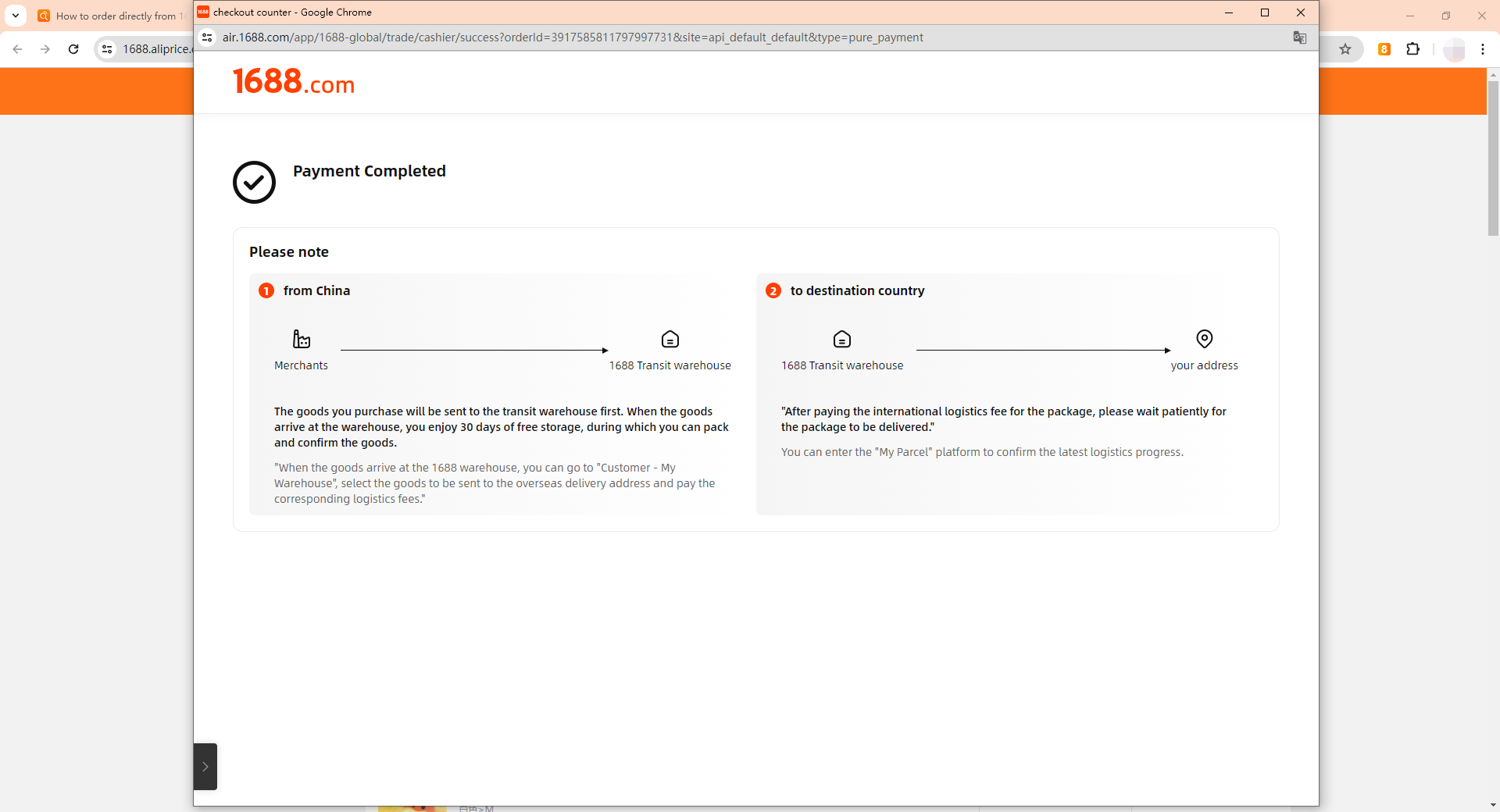Close the checkout counter window
The image size is (1500, 812).
pyautogui.click(x=1301, y=12)
